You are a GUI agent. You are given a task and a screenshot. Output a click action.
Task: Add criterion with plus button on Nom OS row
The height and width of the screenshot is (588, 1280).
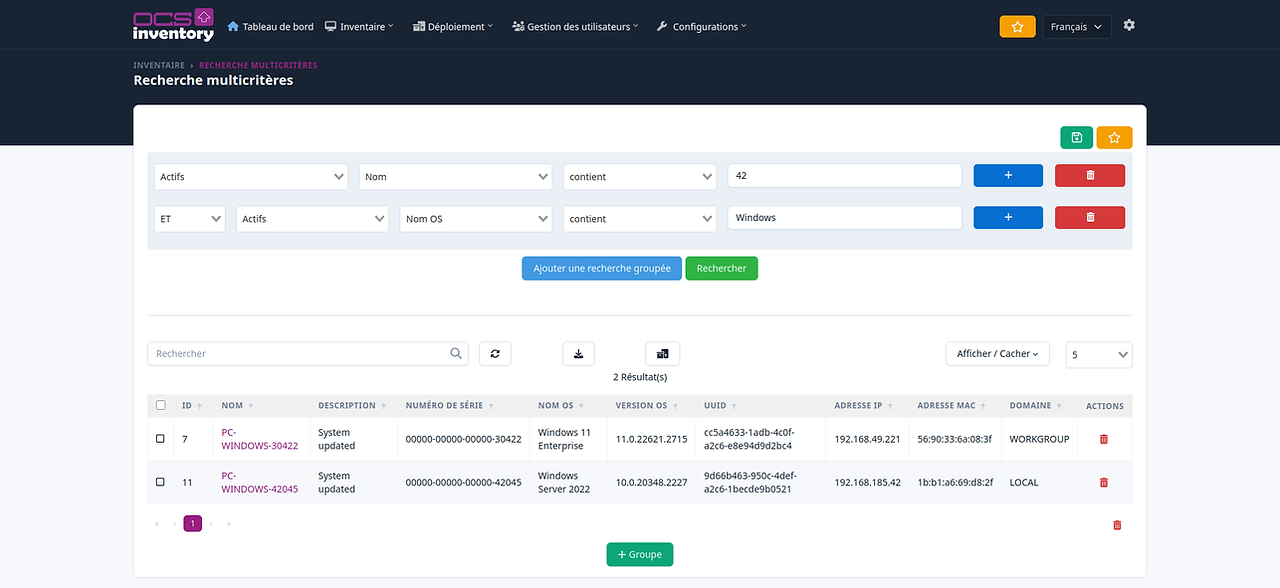coord(1008,217)
